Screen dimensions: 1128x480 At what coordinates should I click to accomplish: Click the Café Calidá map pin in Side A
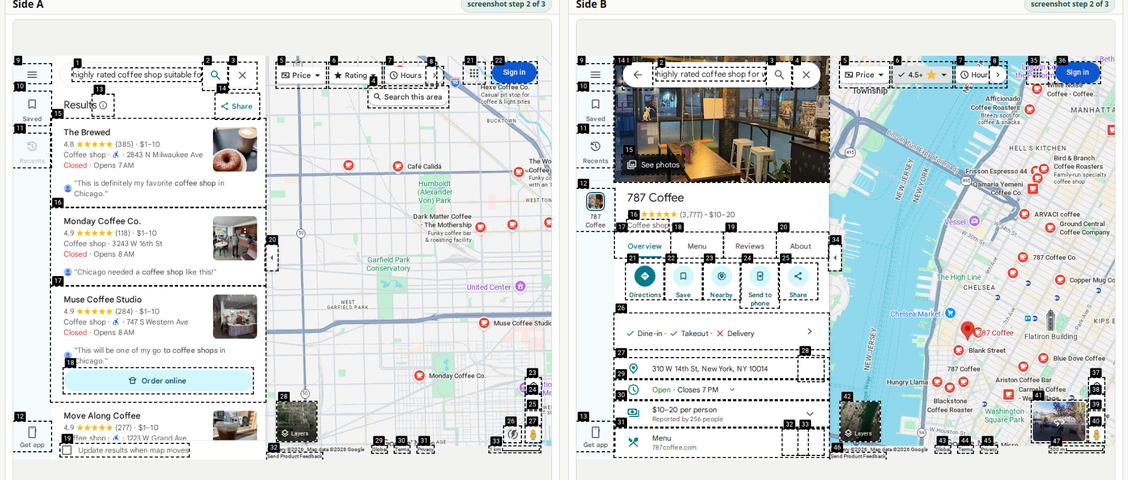(x=398, y=166)
